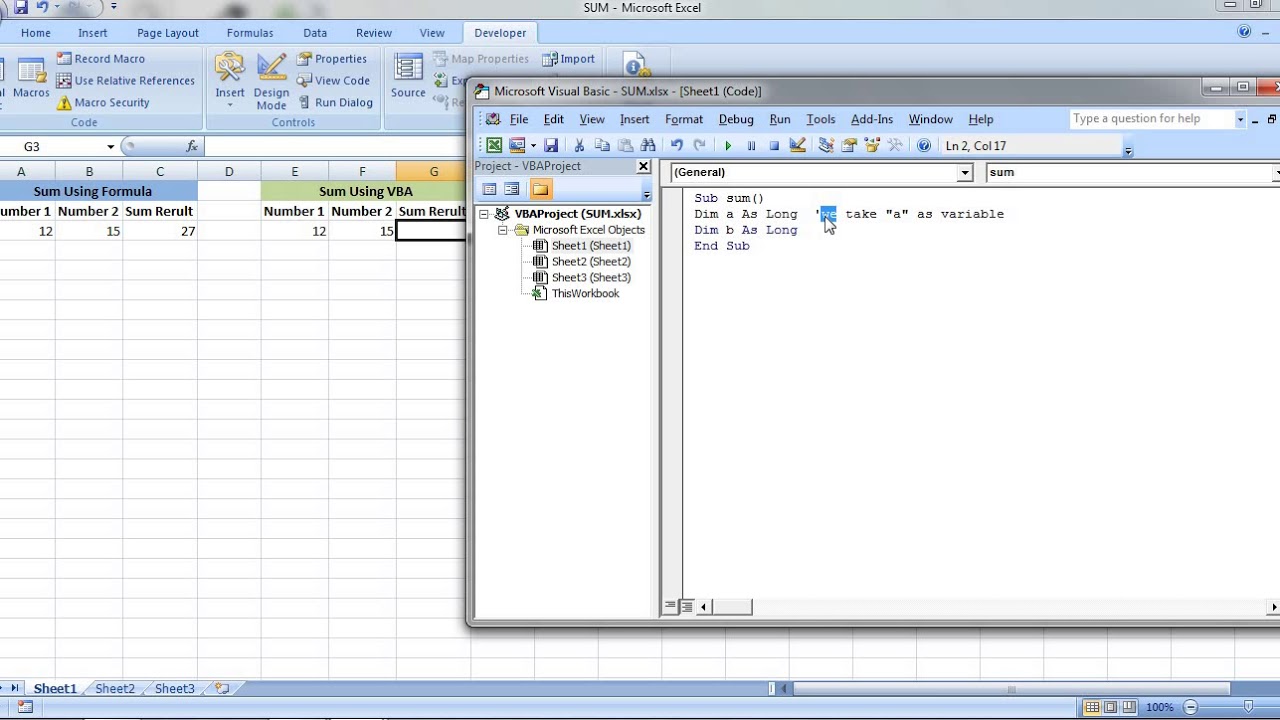Collapse the Microsoft Excel Objects folder
Screen dimensions: 1280x720
click(503, 230)
